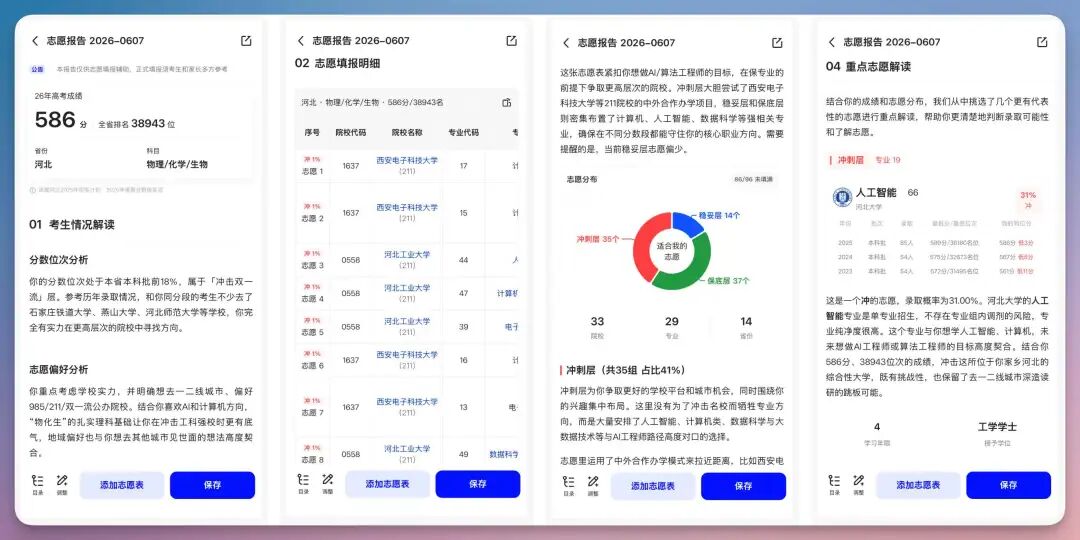Image resolution: width=1080 pixels, height=540 pixels.
Task: Copy the 志愿填报明细 table via its header icon
Action: point(506,103)
